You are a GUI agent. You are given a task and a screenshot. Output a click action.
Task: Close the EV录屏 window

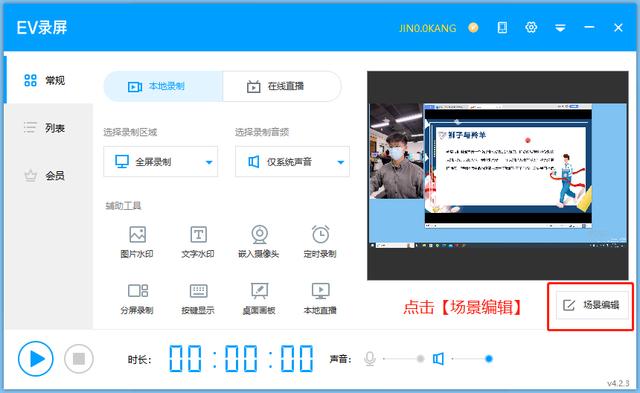click(618, 27)
